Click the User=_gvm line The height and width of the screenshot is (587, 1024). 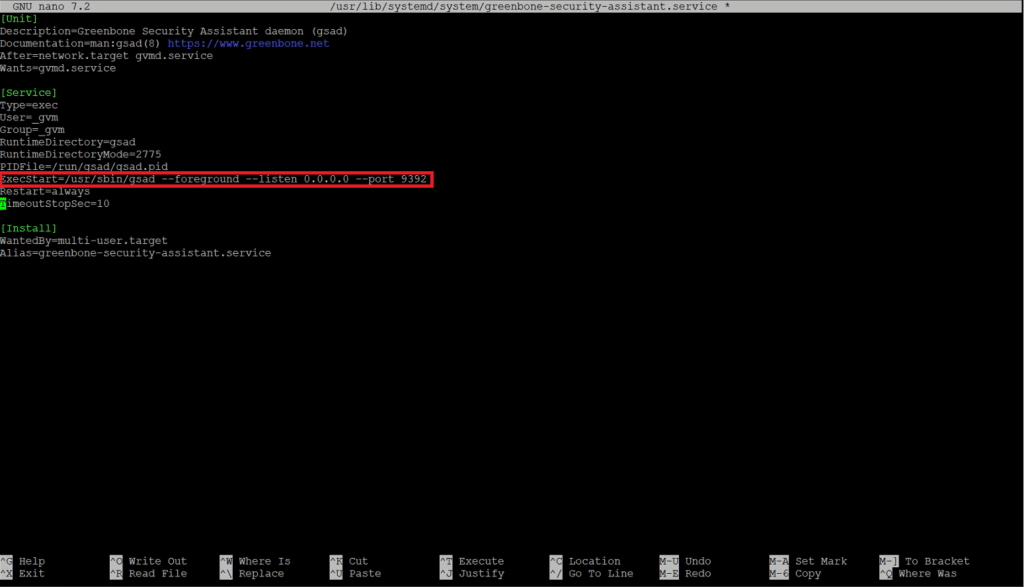tap(29, 118)
